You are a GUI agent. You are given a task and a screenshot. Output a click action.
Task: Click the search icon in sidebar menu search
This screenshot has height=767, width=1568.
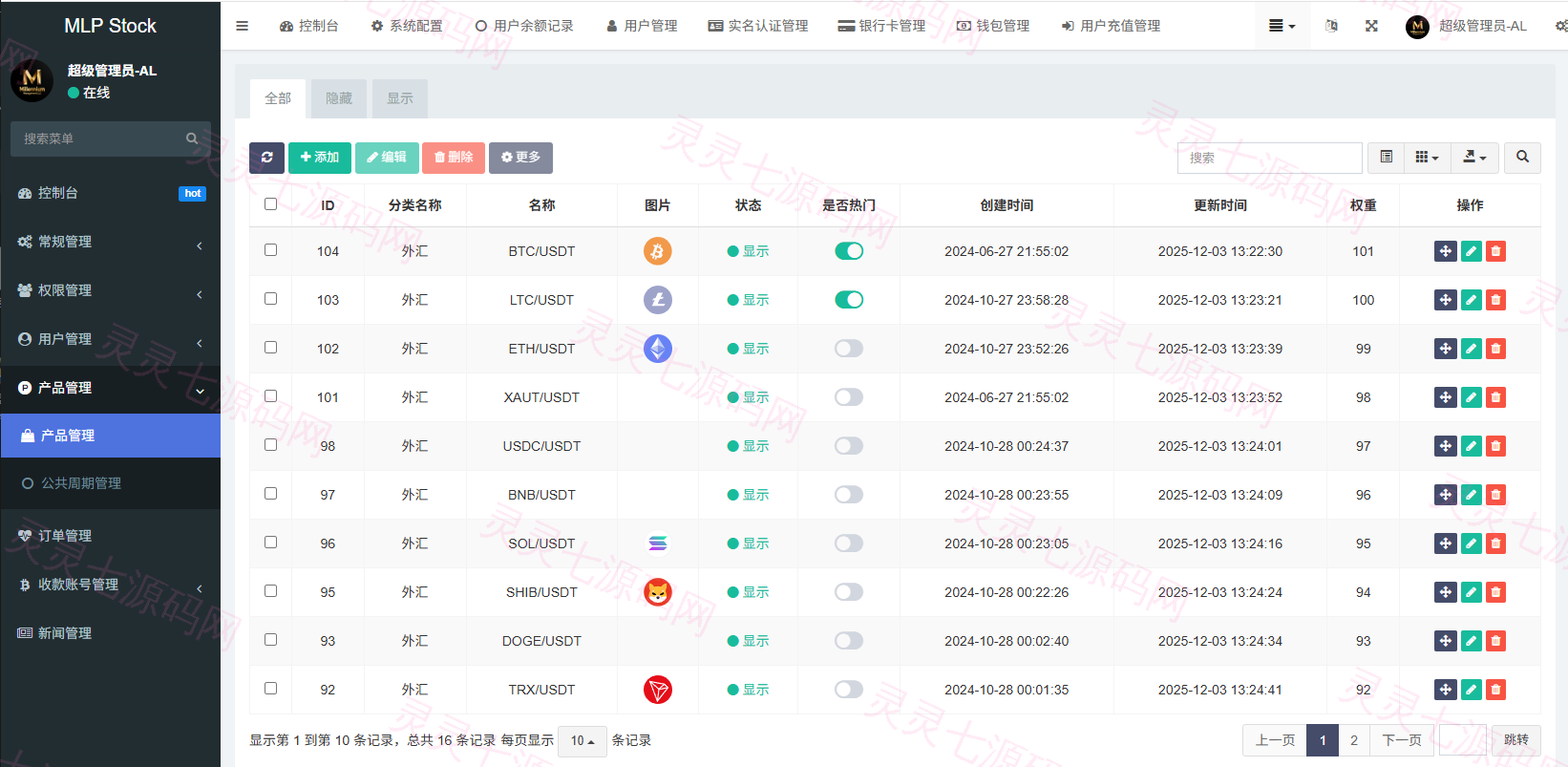pos(192,138)
